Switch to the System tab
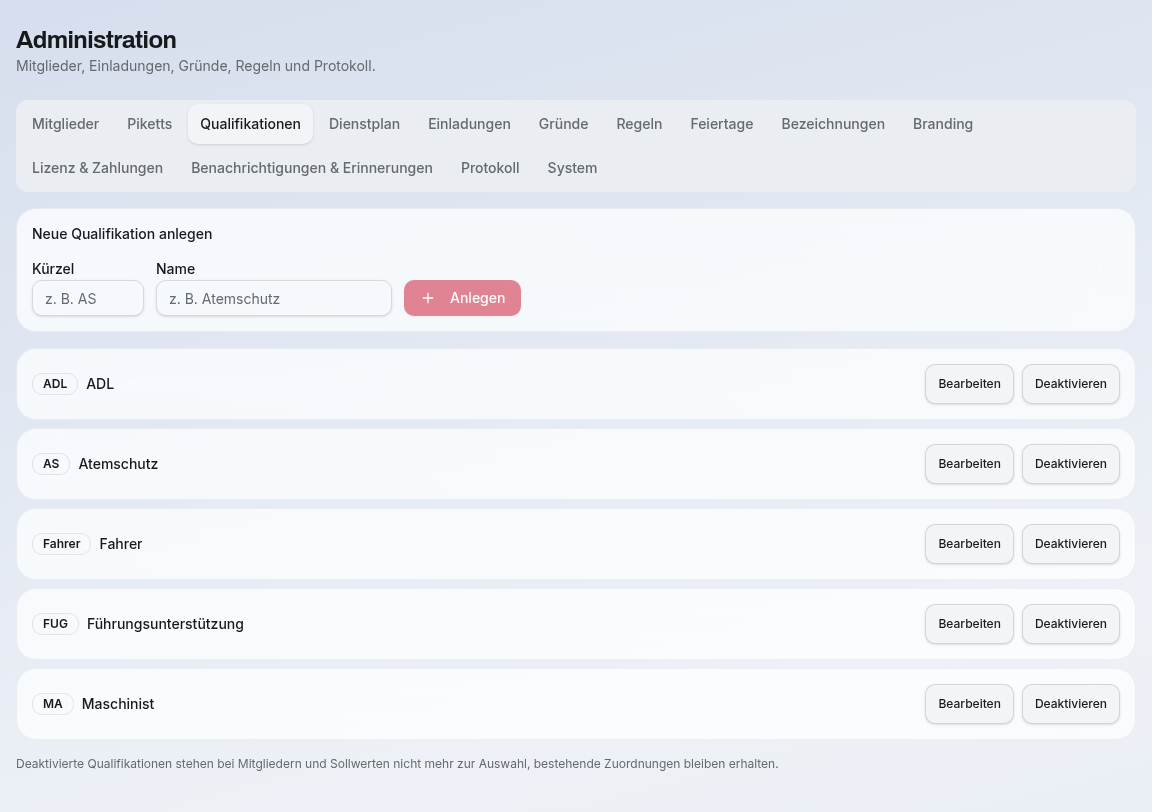Screen dimensions: 1152x812 coord(572,168)
